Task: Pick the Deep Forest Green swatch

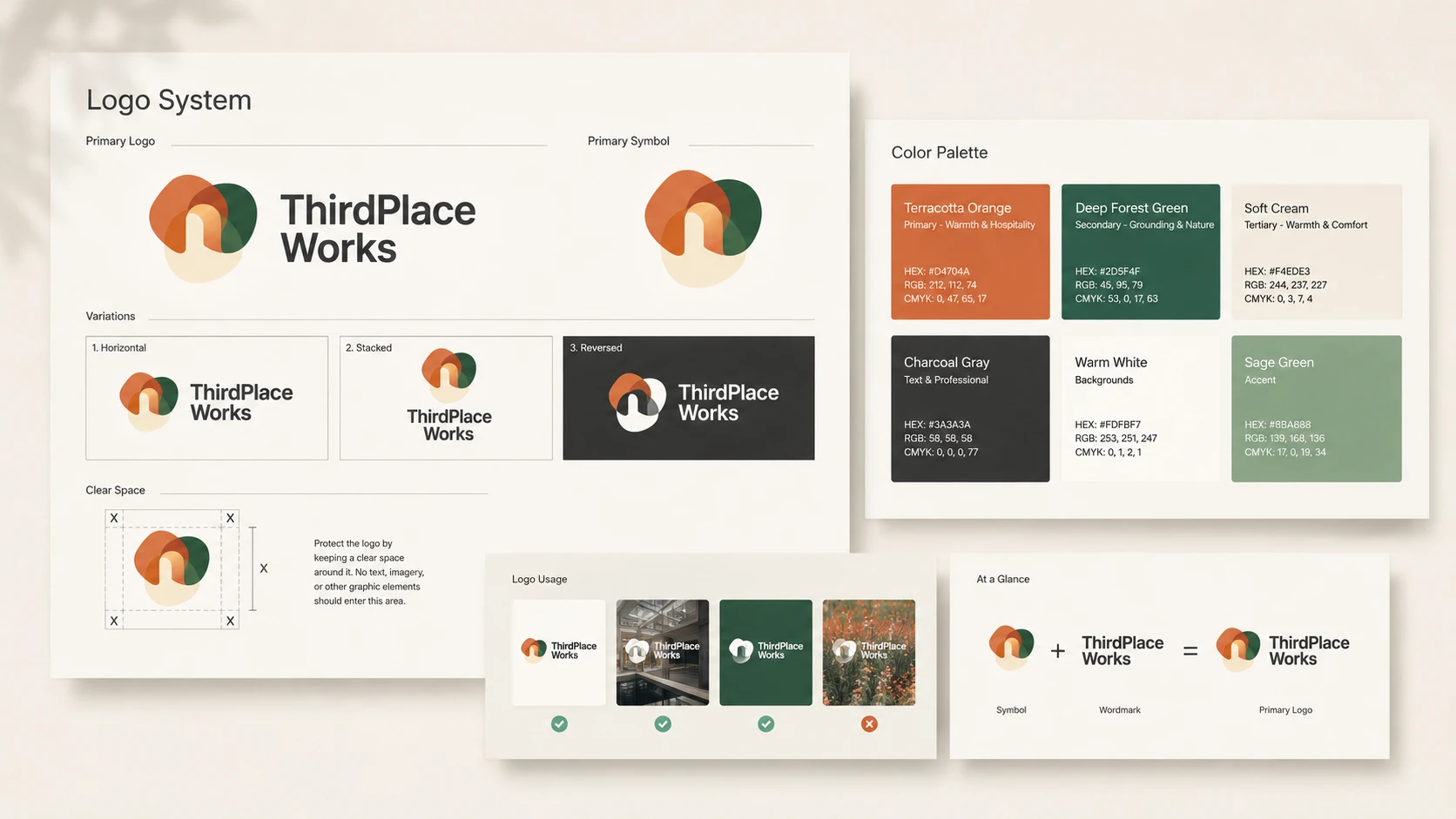Action: 1141,252
